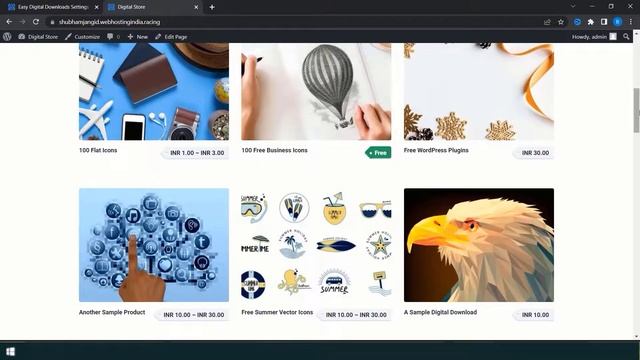
Task: Open Digital Store menu in admin bar
Action: 38,37
